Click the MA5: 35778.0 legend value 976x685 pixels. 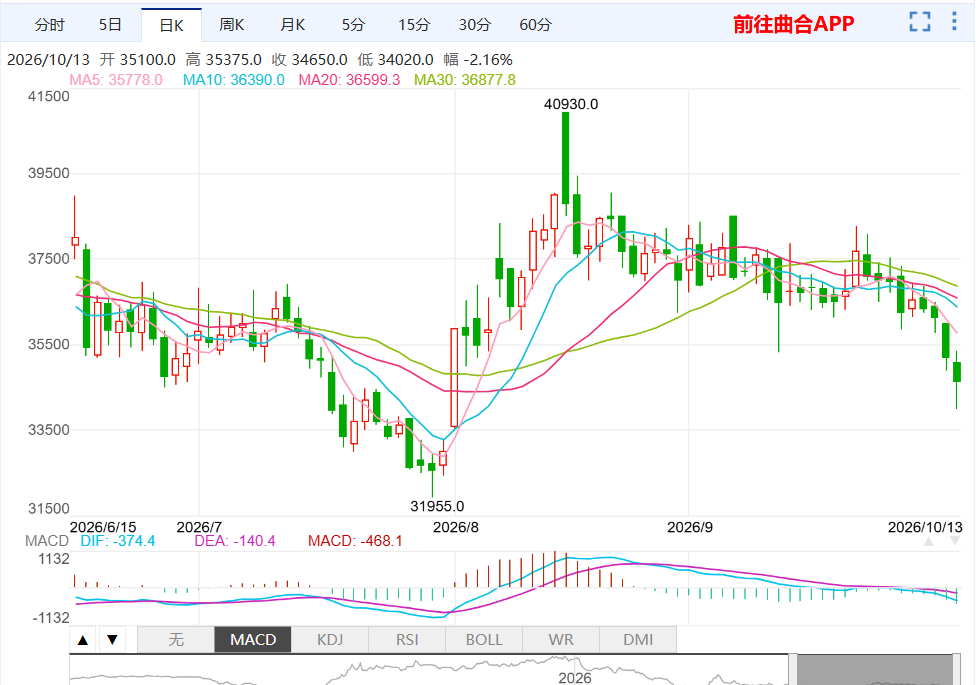(x=116, y=80)
